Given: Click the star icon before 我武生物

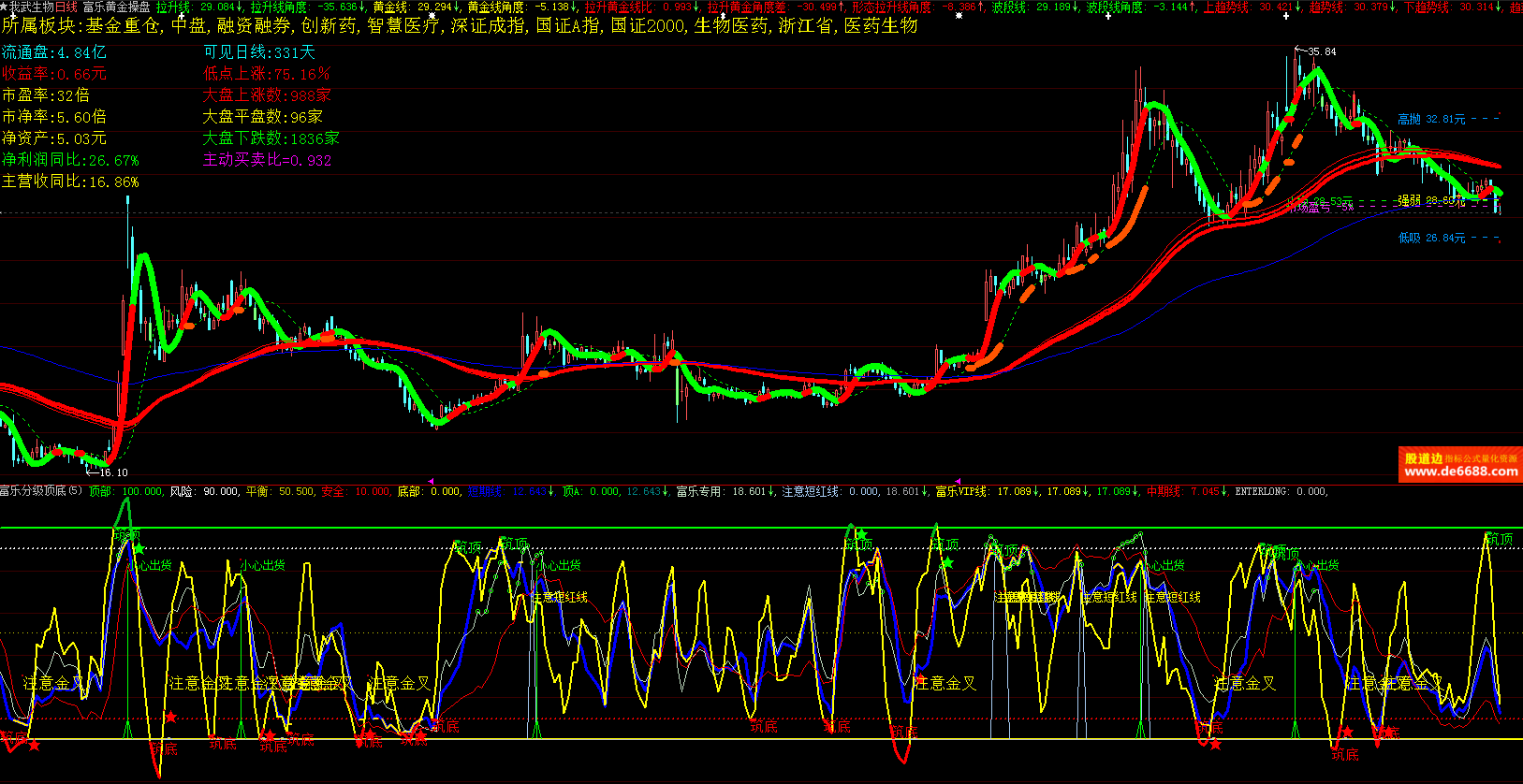Looking at the screenshot, I should 4,7.
